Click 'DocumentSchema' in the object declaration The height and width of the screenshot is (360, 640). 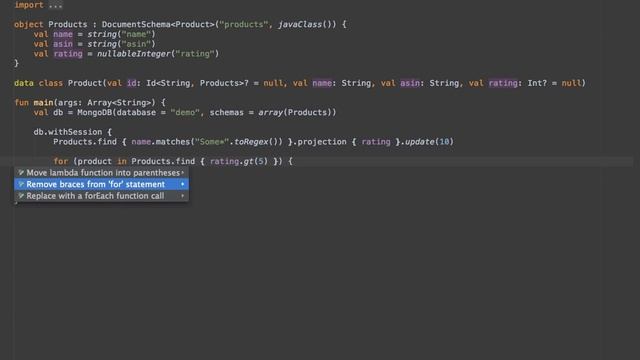click(x=136, y=24)
